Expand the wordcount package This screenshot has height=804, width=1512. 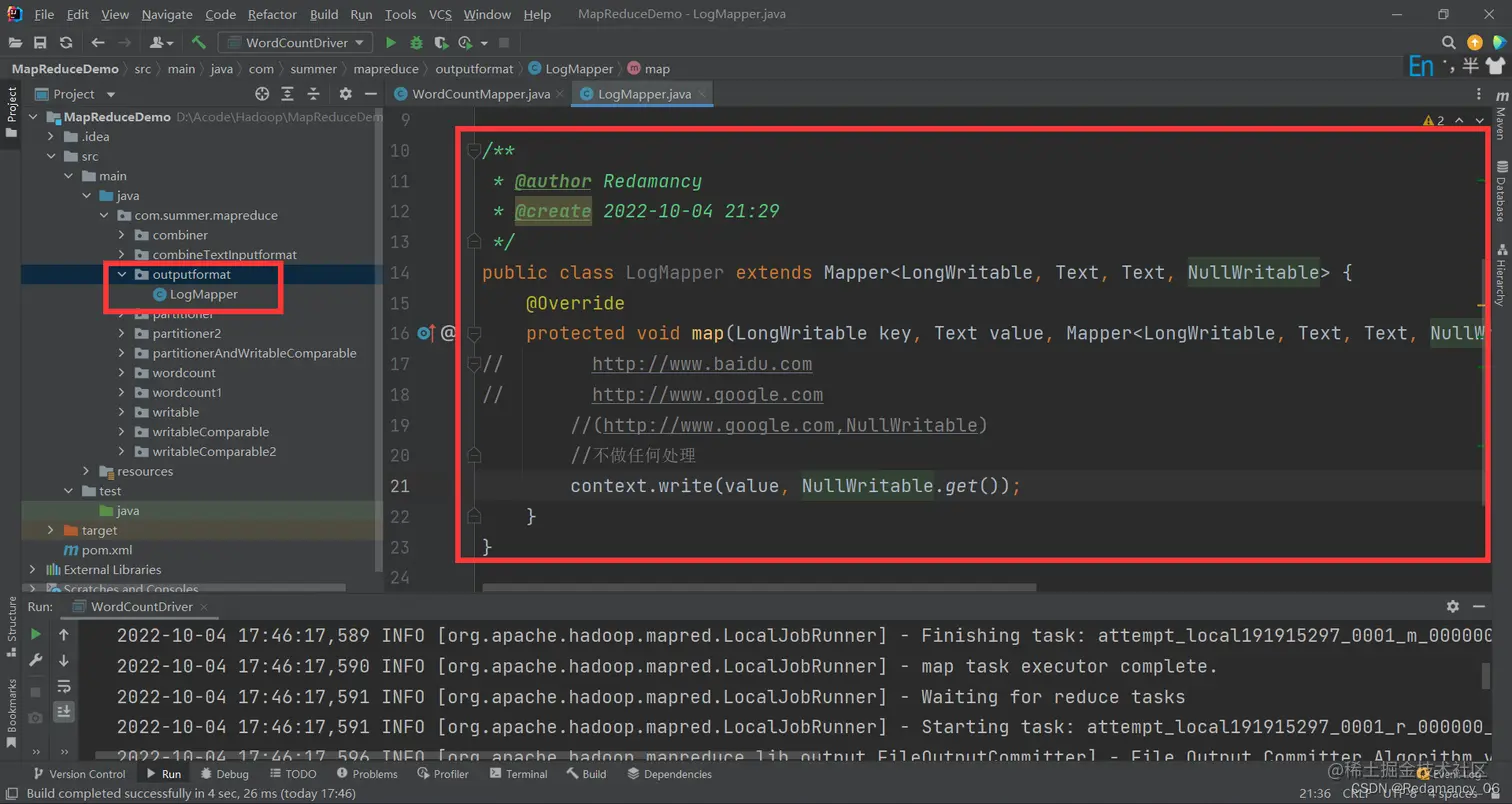[121, 372]
